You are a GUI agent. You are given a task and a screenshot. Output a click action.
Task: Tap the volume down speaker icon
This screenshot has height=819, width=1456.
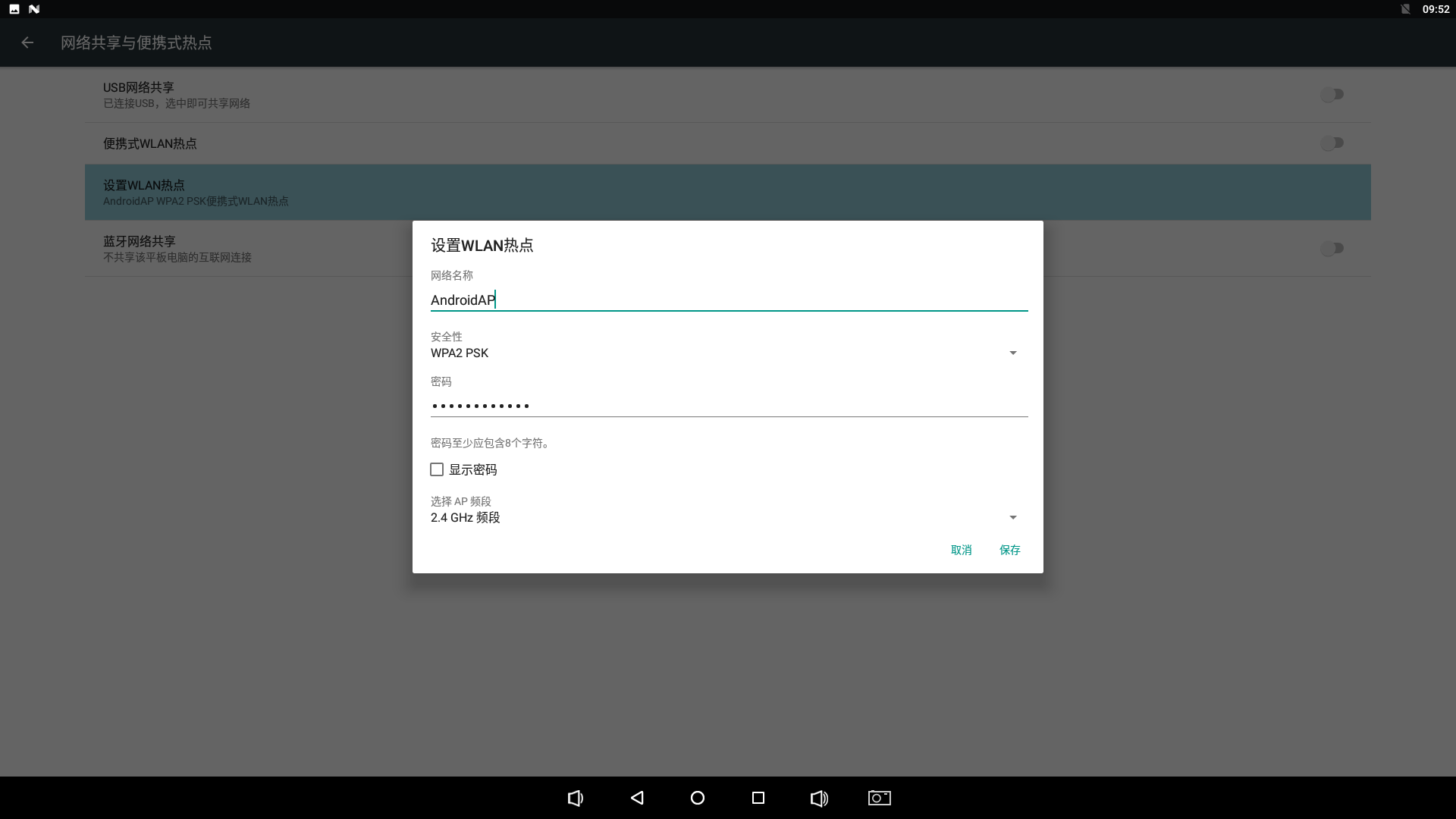(576, 798)
